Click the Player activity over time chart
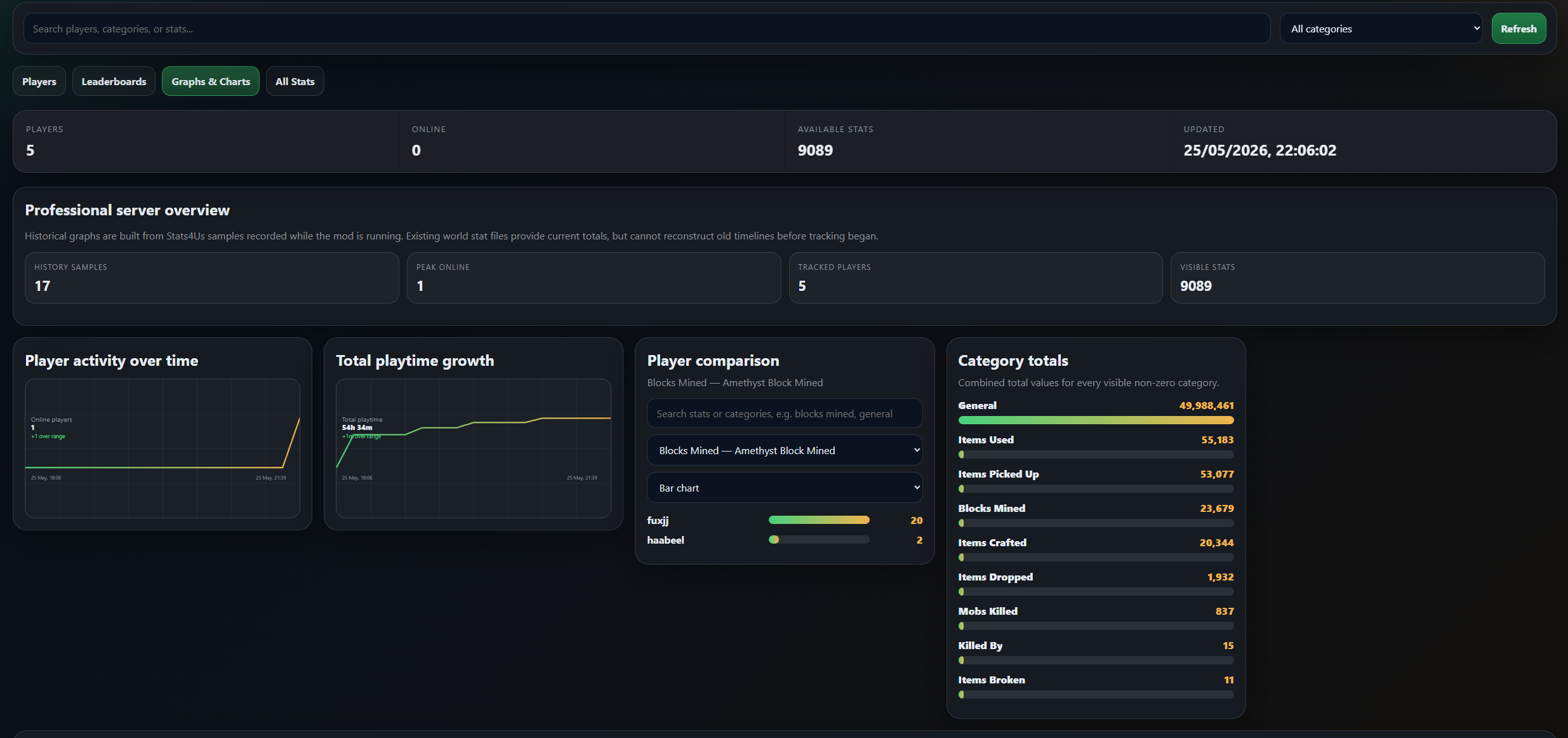The height and width of the screenshot is (738, 1568). (163, 448)
